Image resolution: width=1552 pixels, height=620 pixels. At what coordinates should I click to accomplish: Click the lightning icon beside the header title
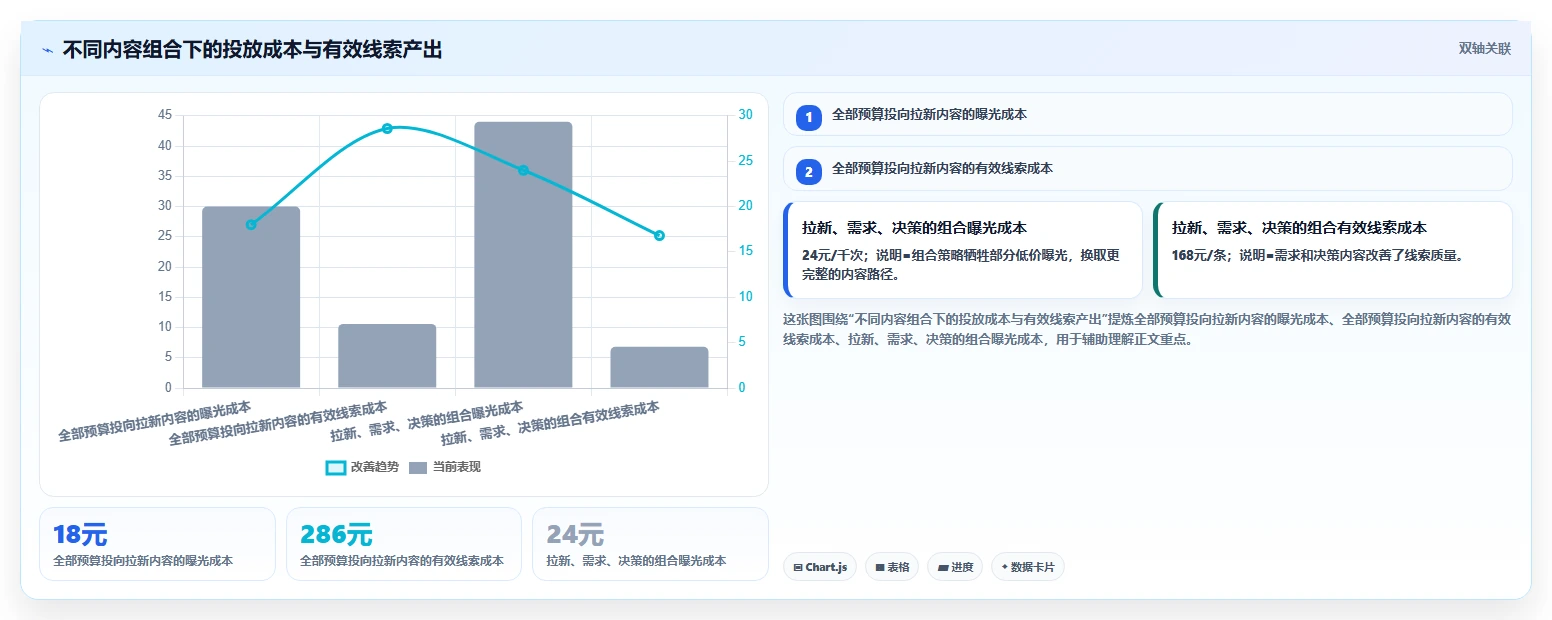pos(48,50)
